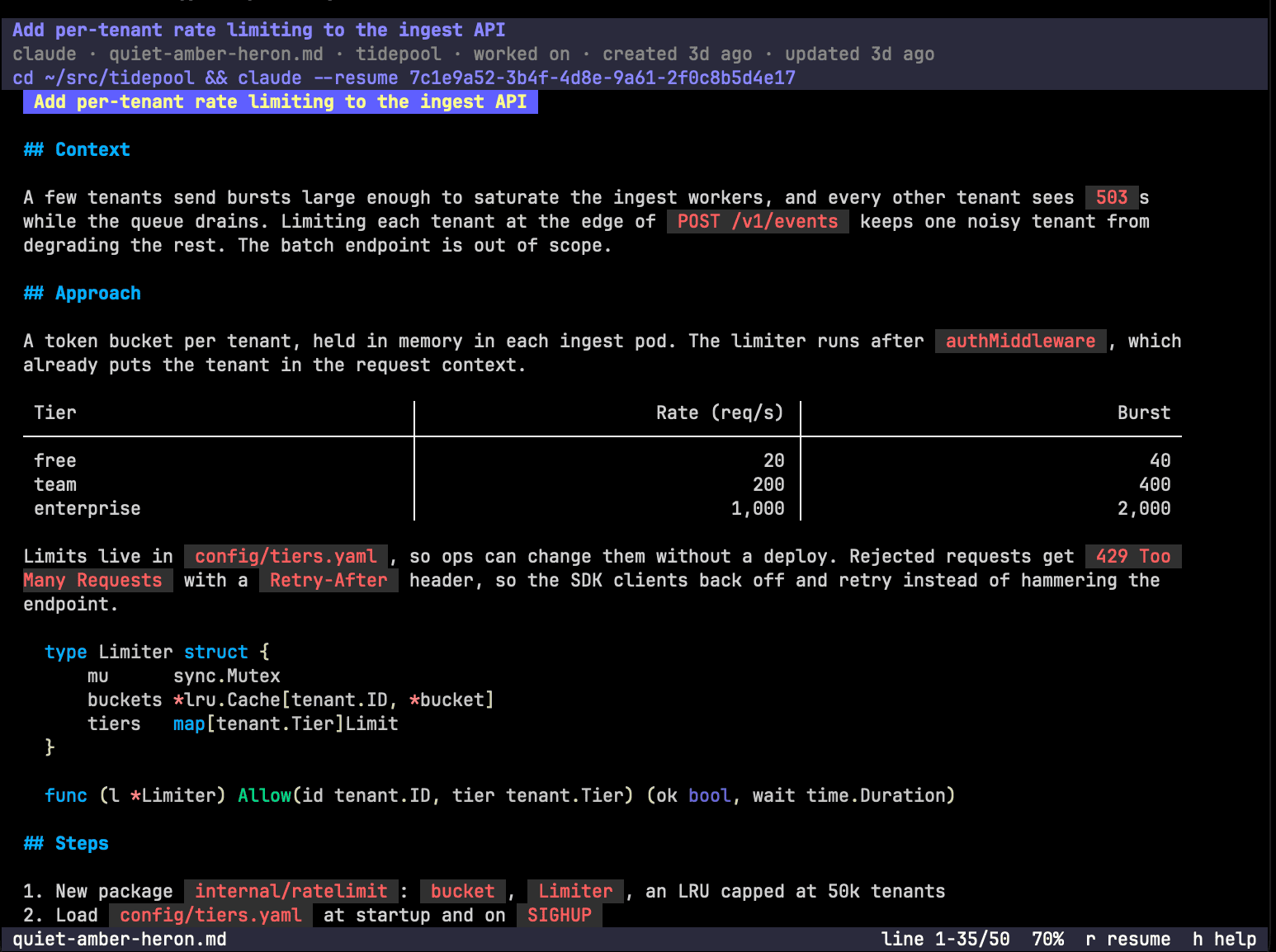Click 'config/tiers.yaml' in the 'Limits live in' sentence

click(286, 556)
